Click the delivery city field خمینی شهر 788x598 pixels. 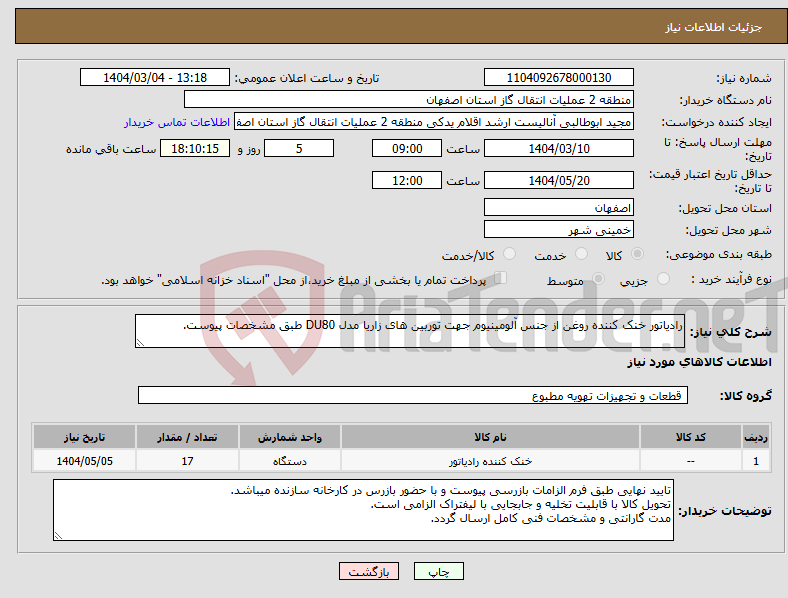559,230
